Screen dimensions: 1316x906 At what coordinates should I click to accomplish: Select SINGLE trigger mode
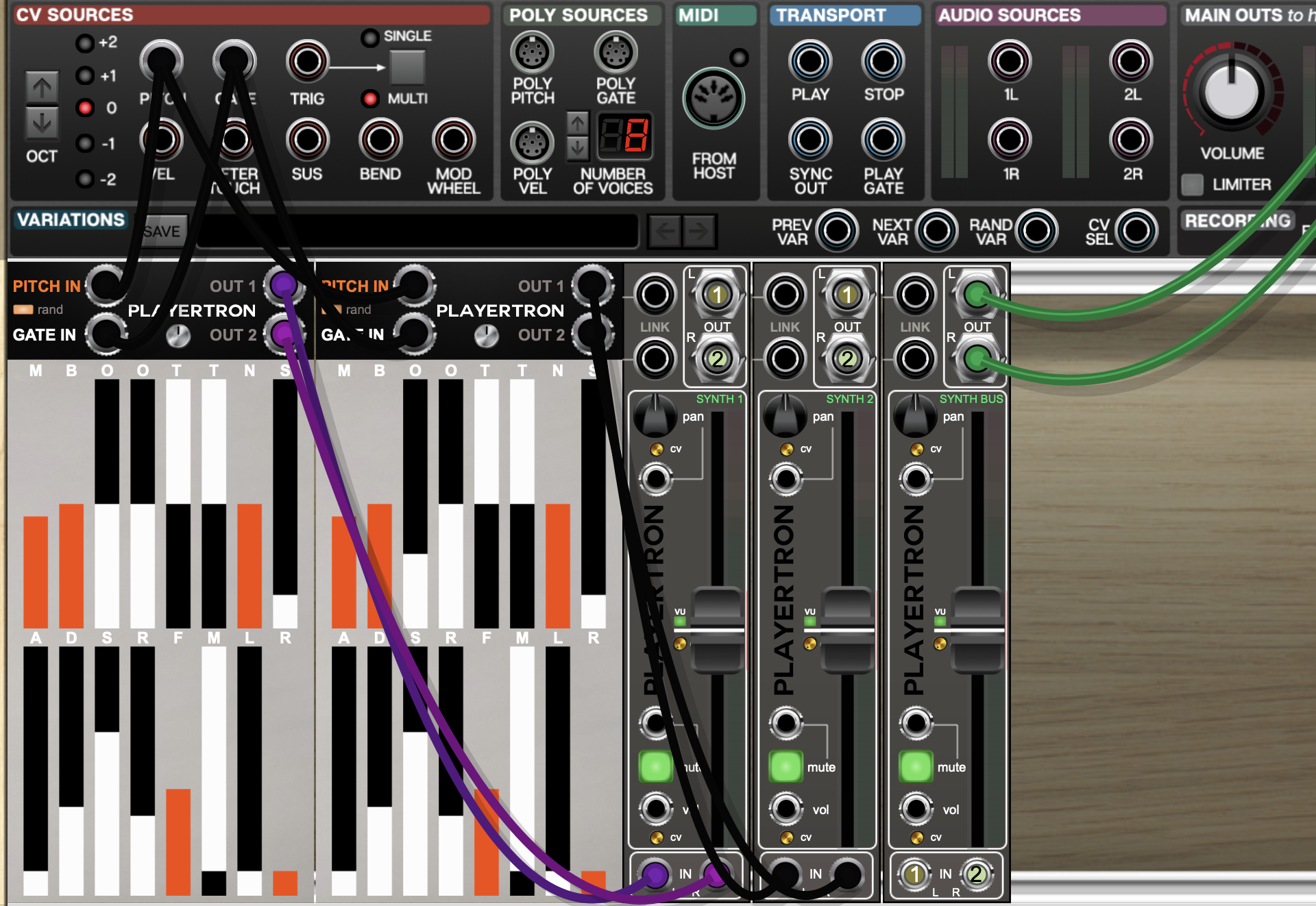coord(370,37)
